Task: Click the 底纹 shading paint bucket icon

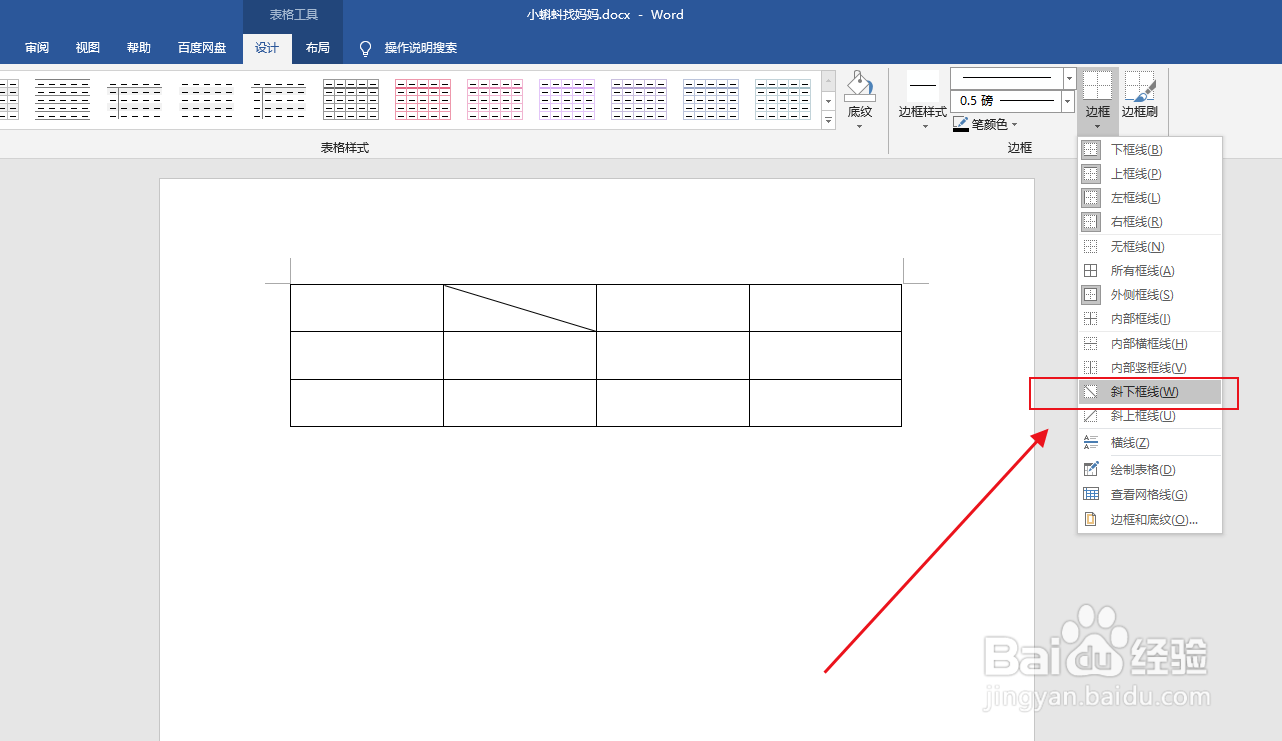Action: pos(860,86)
